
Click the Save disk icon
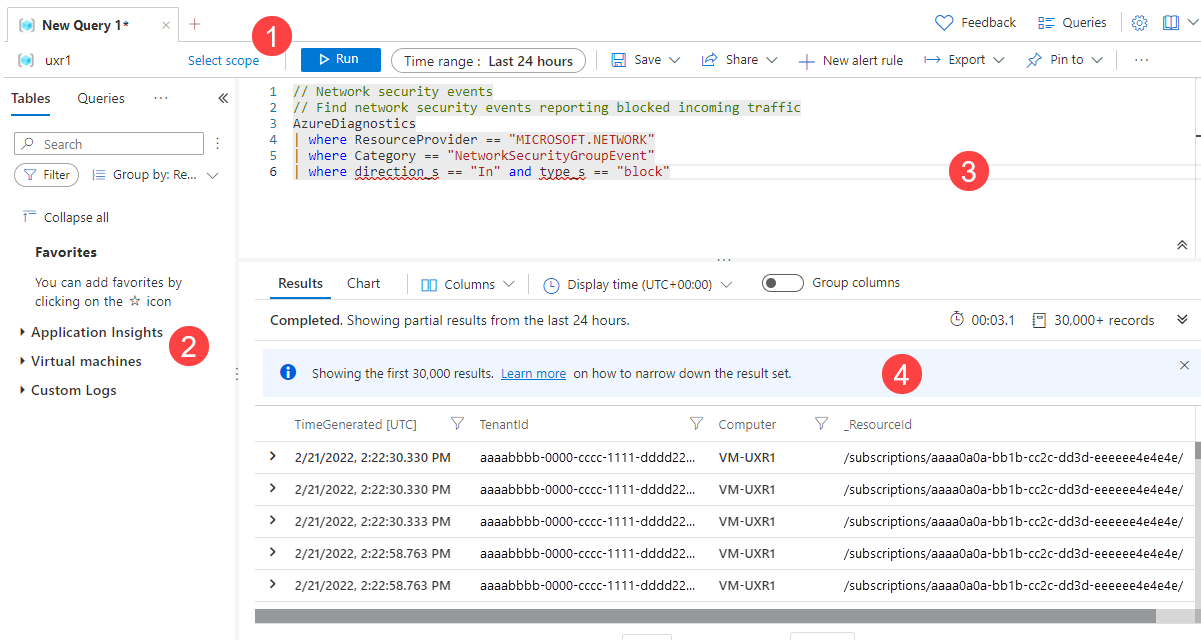[x=618, y=60]
